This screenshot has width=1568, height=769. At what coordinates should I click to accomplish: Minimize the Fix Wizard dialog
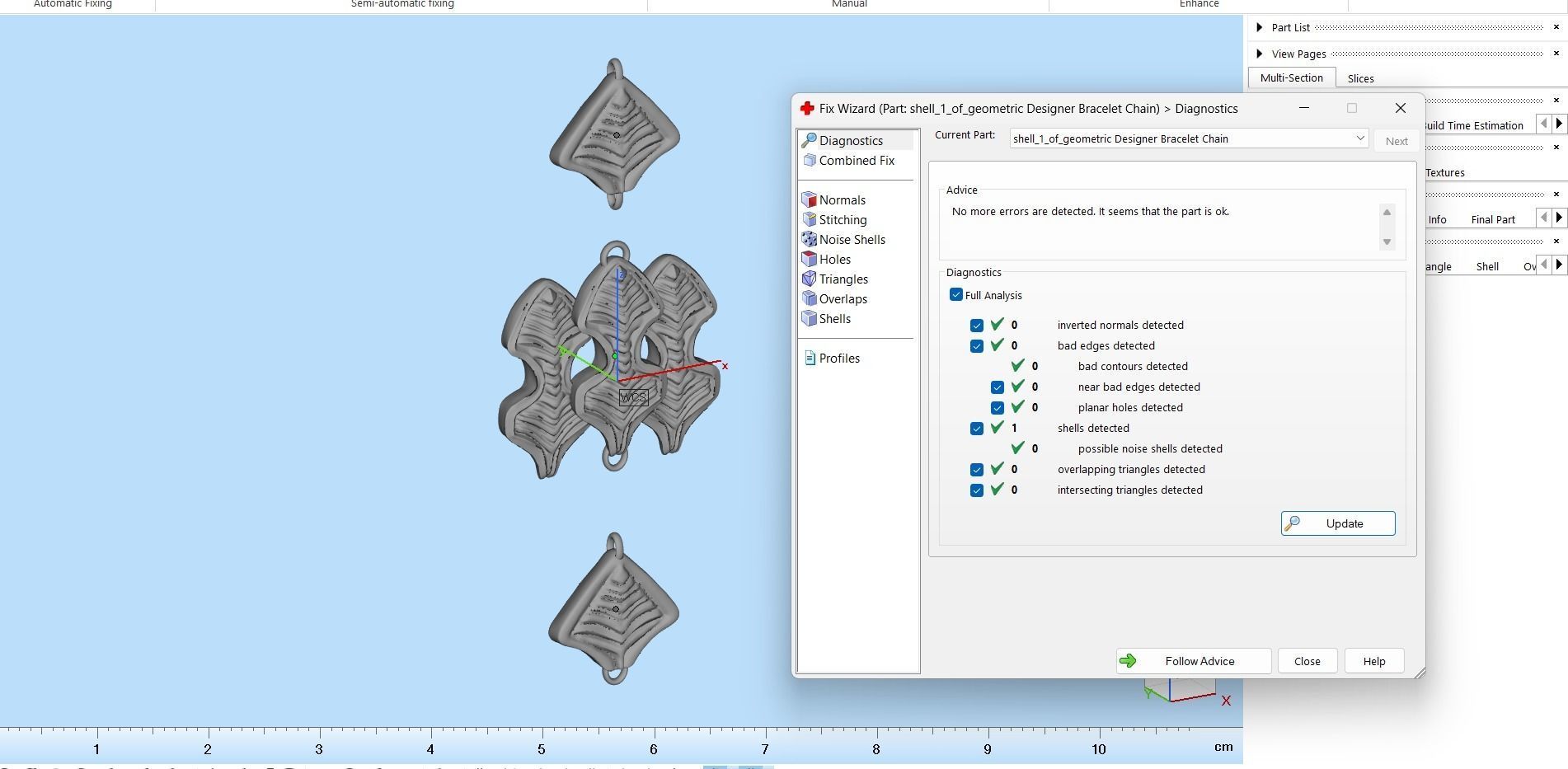[1303, 108]
